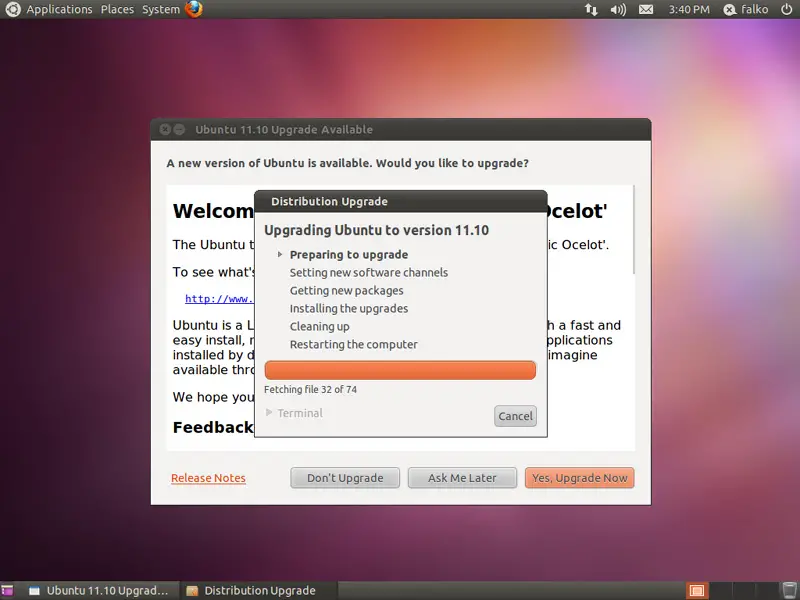Image resolution: width=800 pixels, height=600 pixels.
Task: Click the 'Installing the upgrades' step
Action: point(349,308)
